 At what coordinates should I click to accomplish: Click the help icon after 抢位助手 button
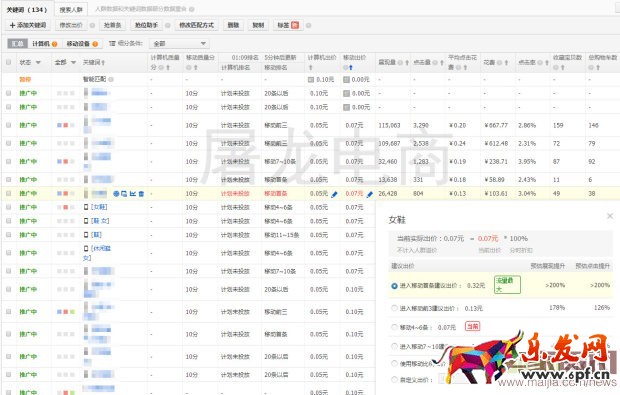pos(168,25)
